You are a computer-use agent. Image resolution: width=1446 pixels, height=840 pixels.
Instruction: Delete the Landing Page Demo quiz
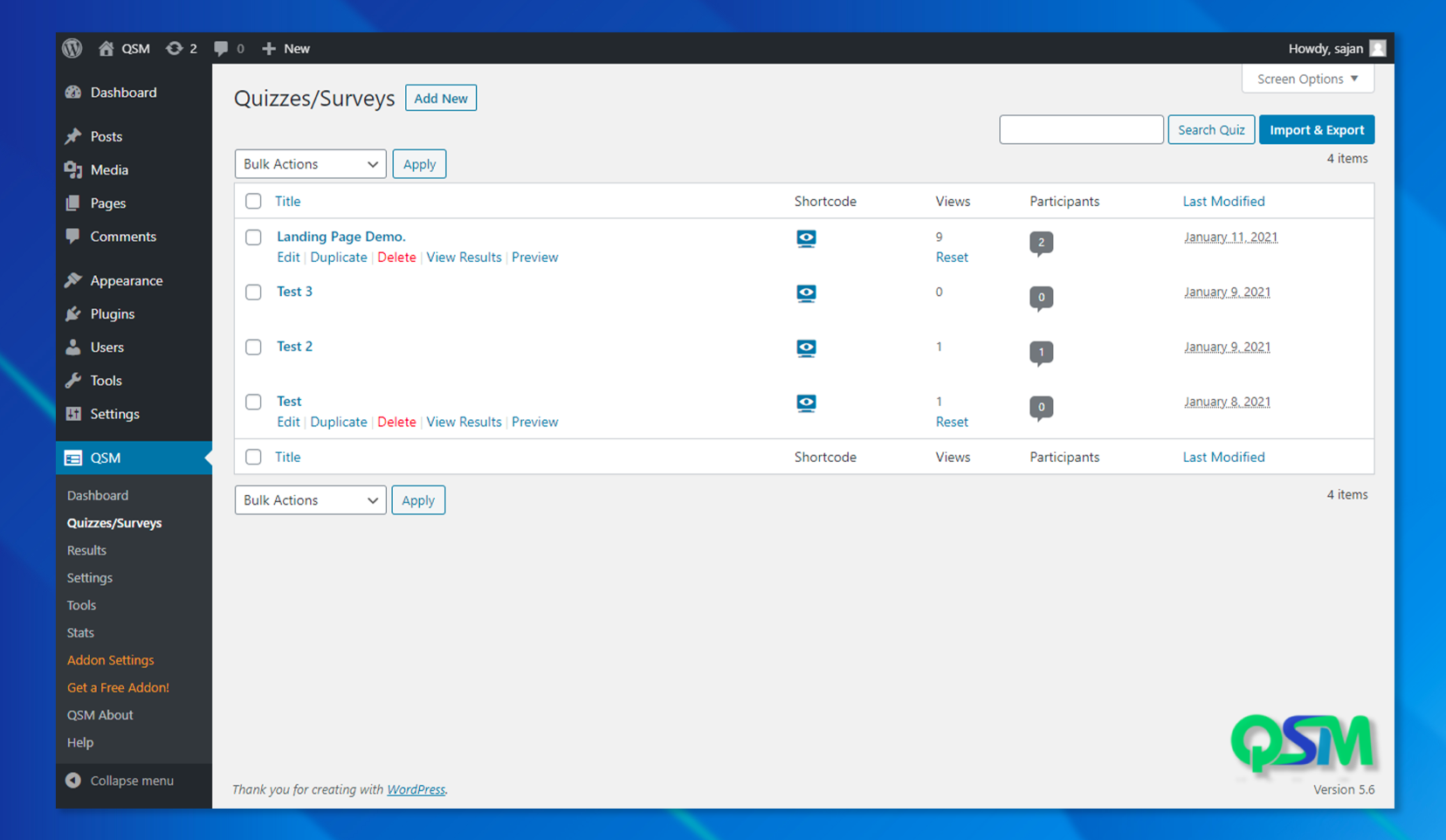click(x=396, y=258)
